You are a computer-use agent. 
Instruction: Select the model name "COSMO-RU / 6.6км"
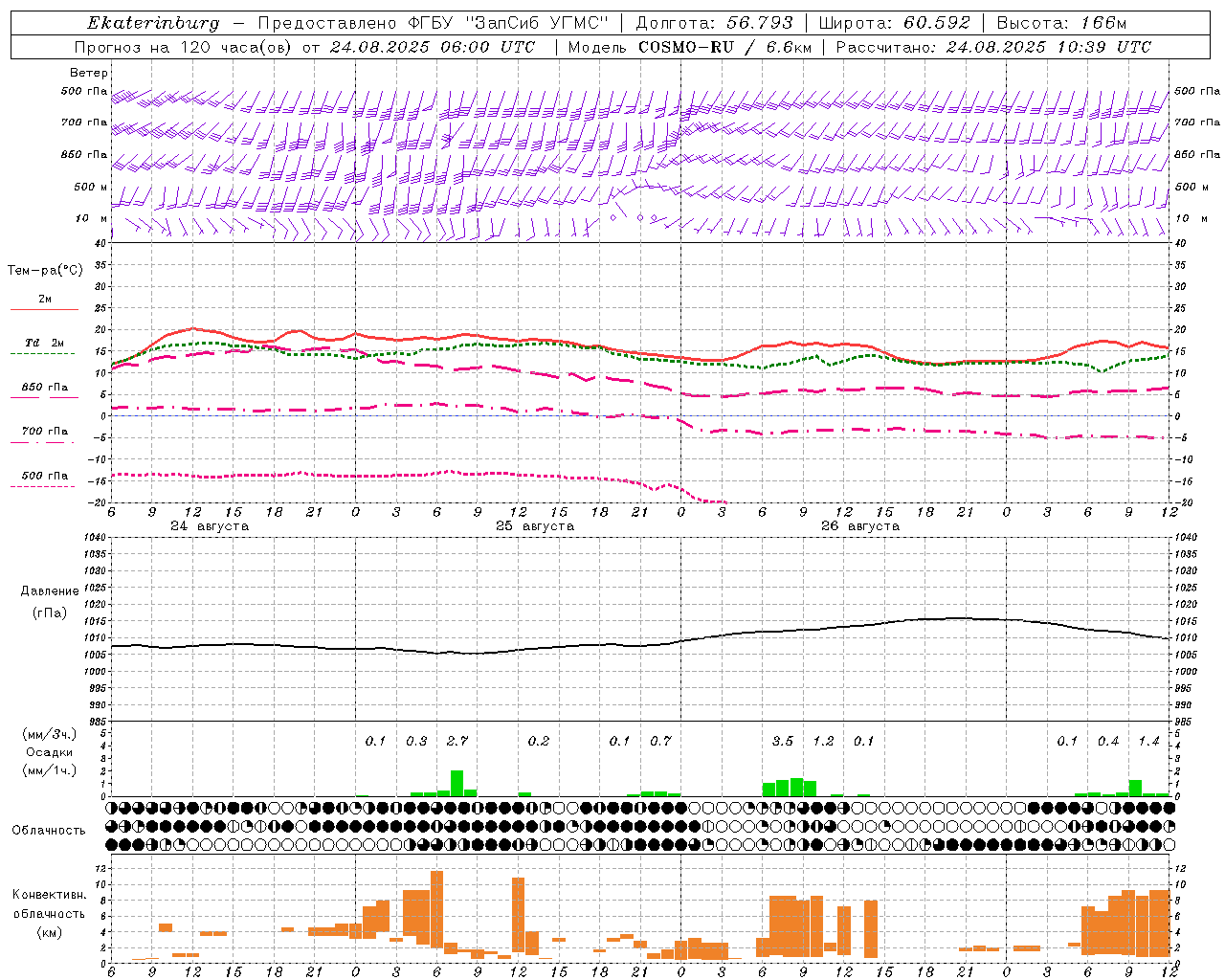pyautogui.click(x=725, y=47)
